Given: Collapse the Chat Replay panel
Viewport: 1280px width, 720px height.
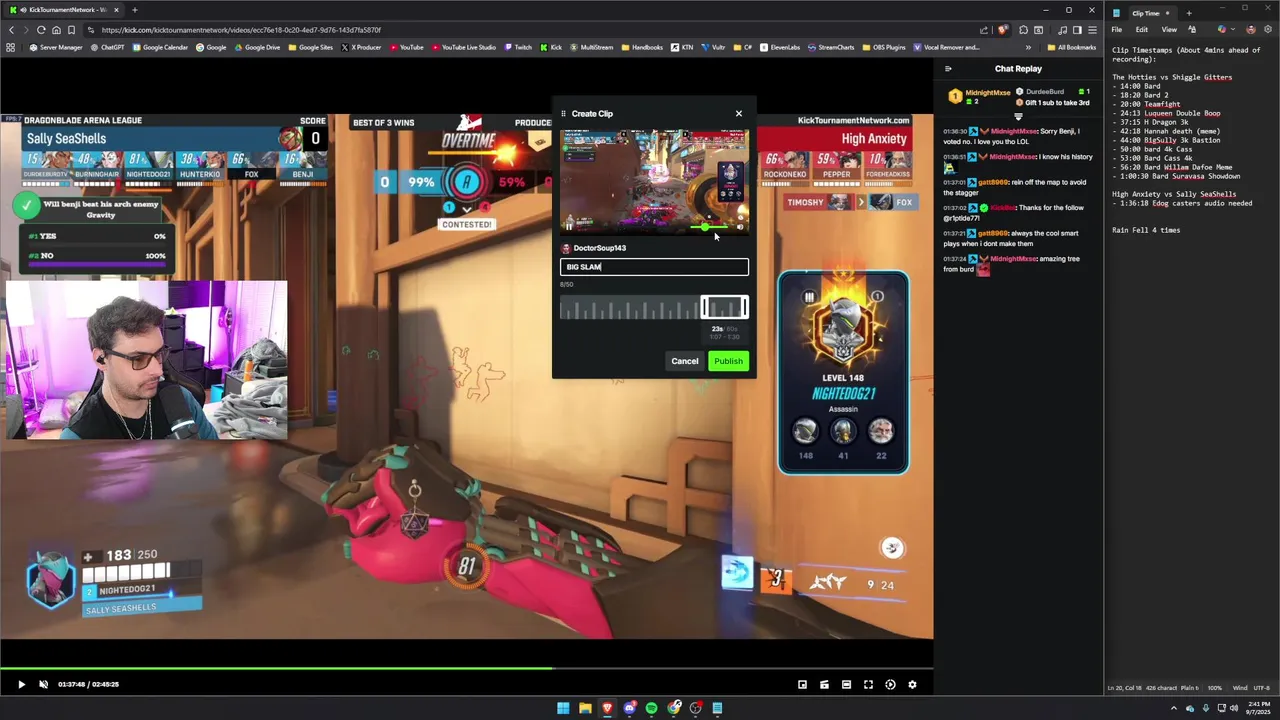Looking at the screenshot, I should point(948,69).
